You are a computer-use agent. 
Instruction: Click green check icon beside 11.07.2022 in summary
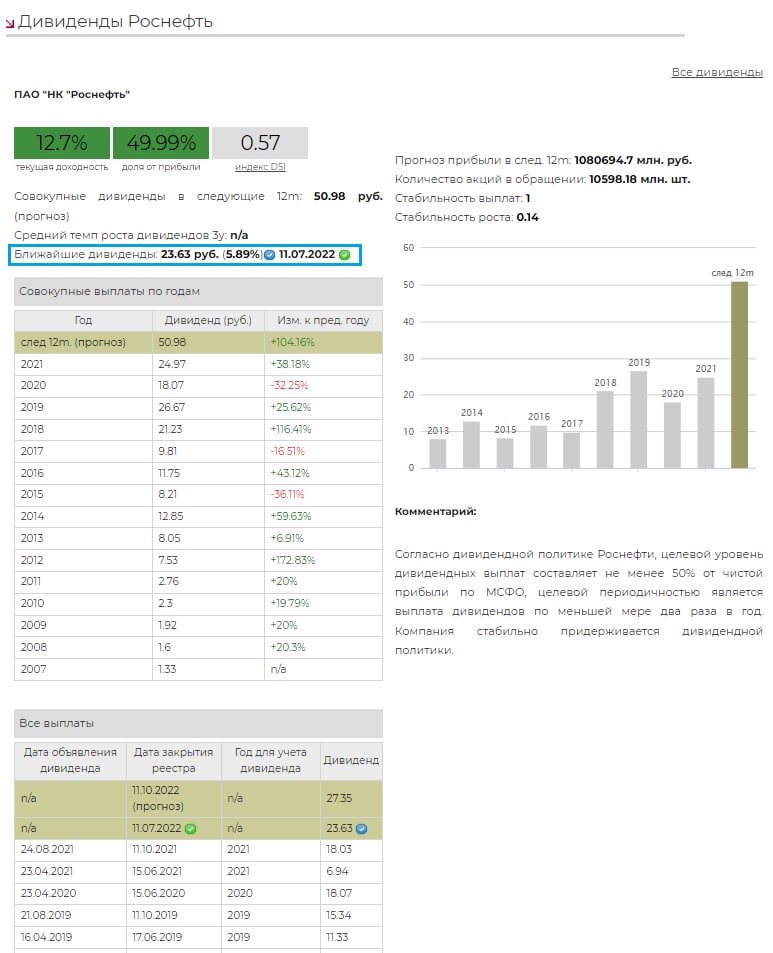(345, 255)
